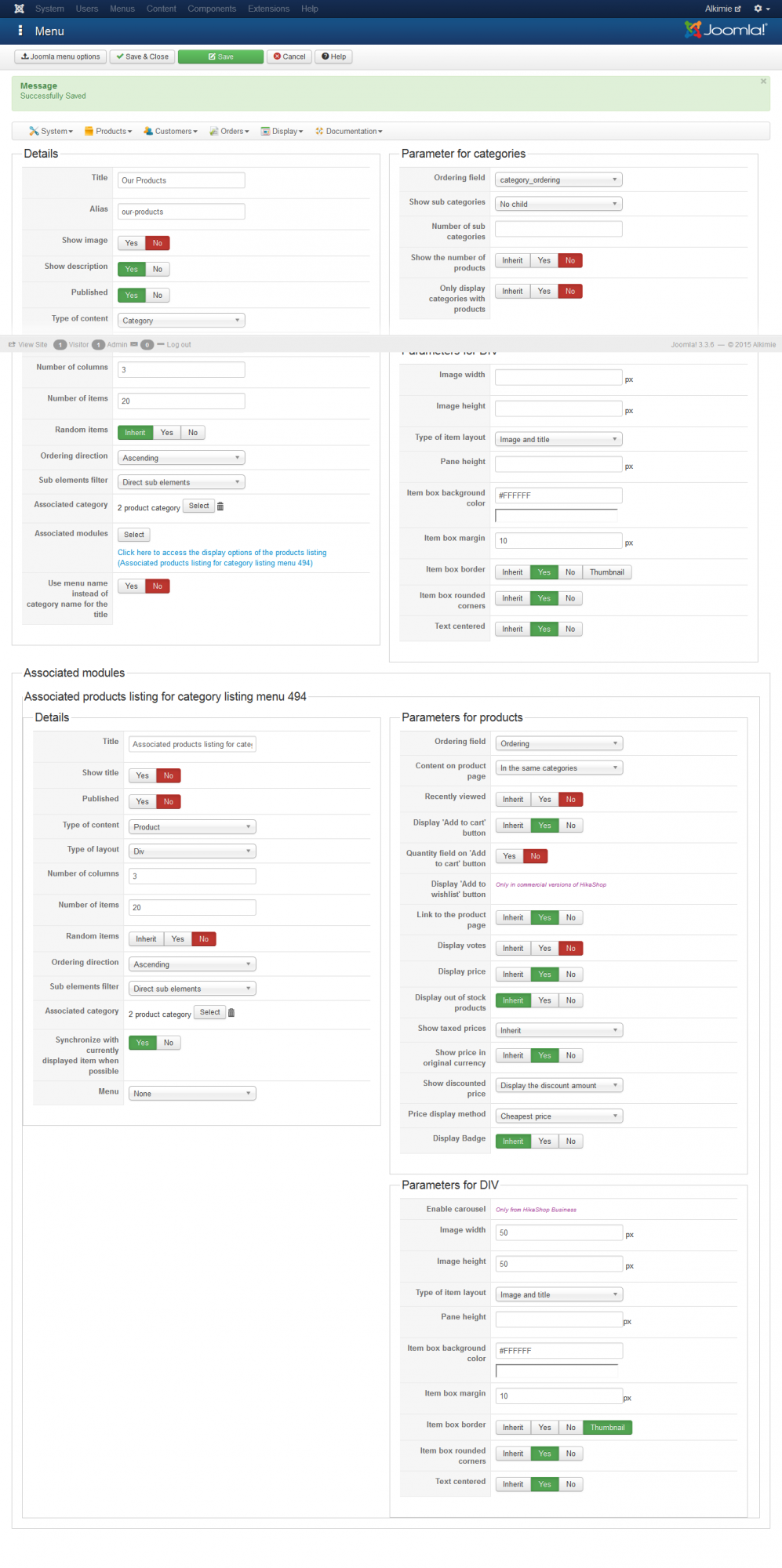This screenshot has height=1568, width=782.
Task: Click the Alias input field
Action: coord(181,212)
